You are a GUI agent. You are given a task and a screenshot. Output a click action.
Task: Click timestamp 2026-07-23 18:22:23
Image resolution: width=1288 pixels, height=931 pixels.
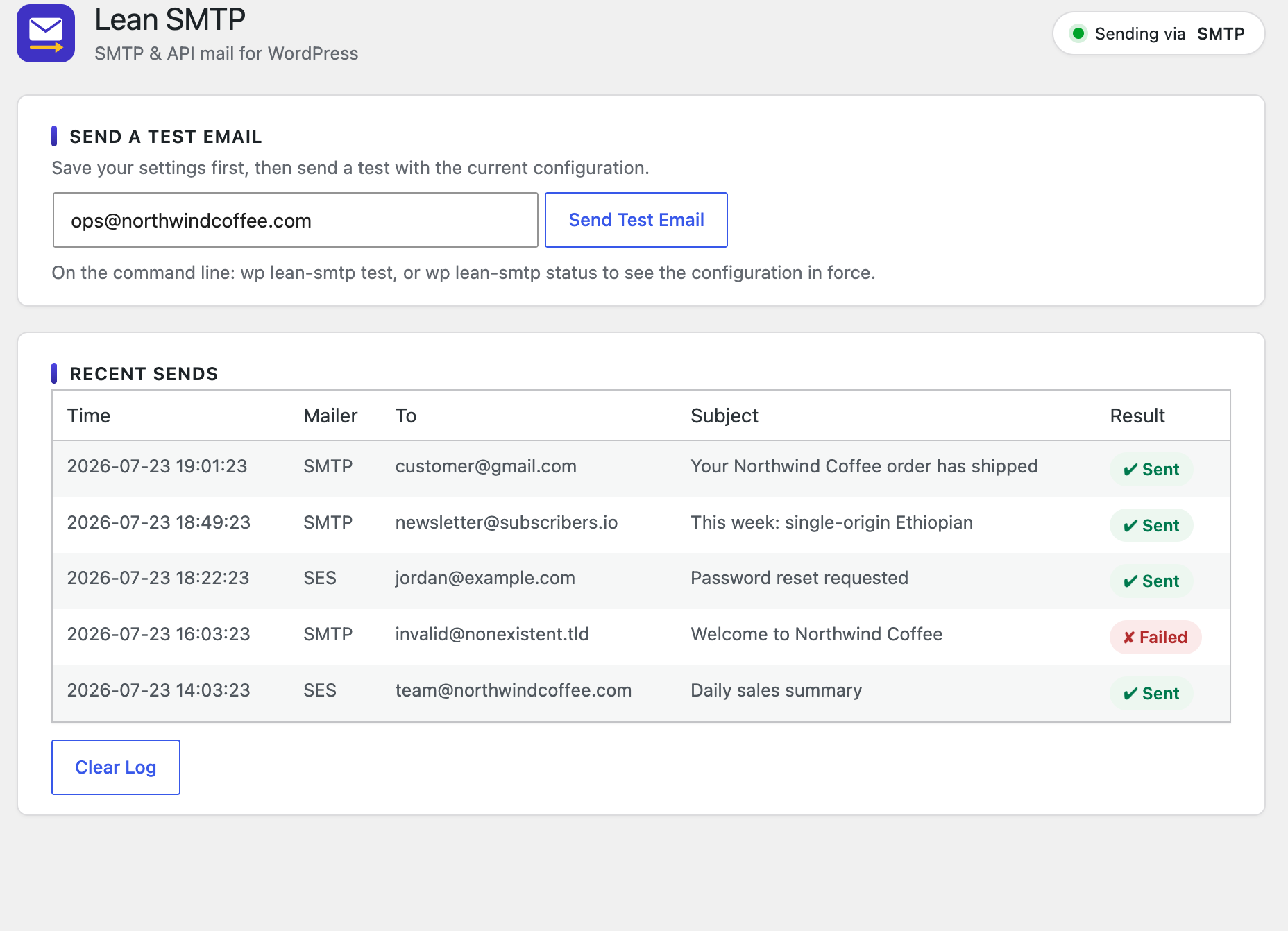coord(158,578)
